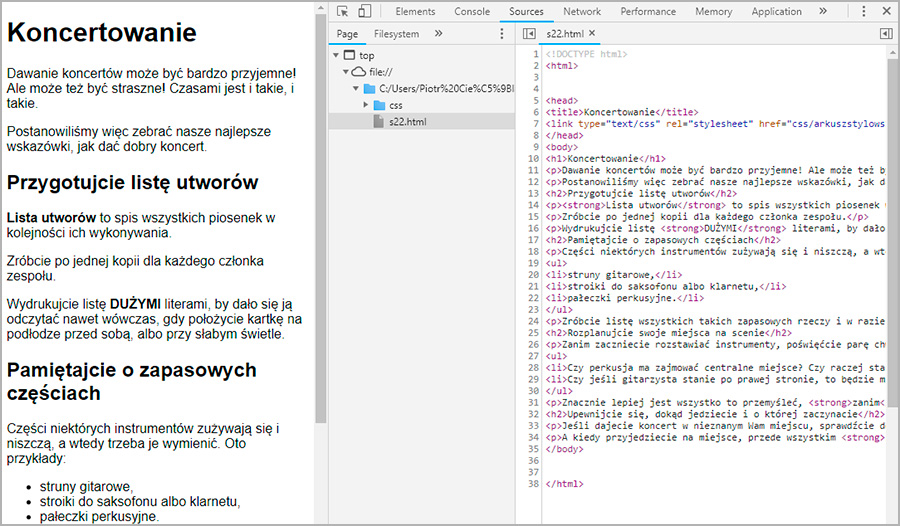Viewport: 900px width, 526px height.
Task: Open the Memory tab
Action: pos(713,11)
